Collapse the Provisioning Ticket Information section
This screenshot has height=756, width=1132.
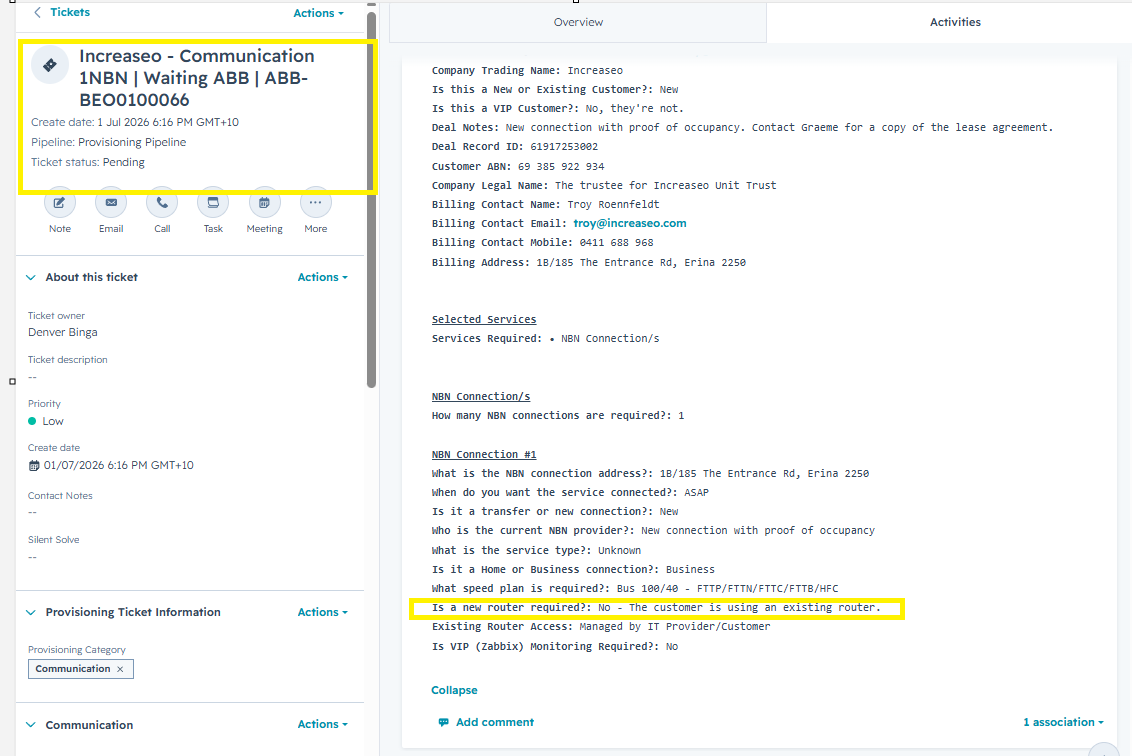(31, 612)
